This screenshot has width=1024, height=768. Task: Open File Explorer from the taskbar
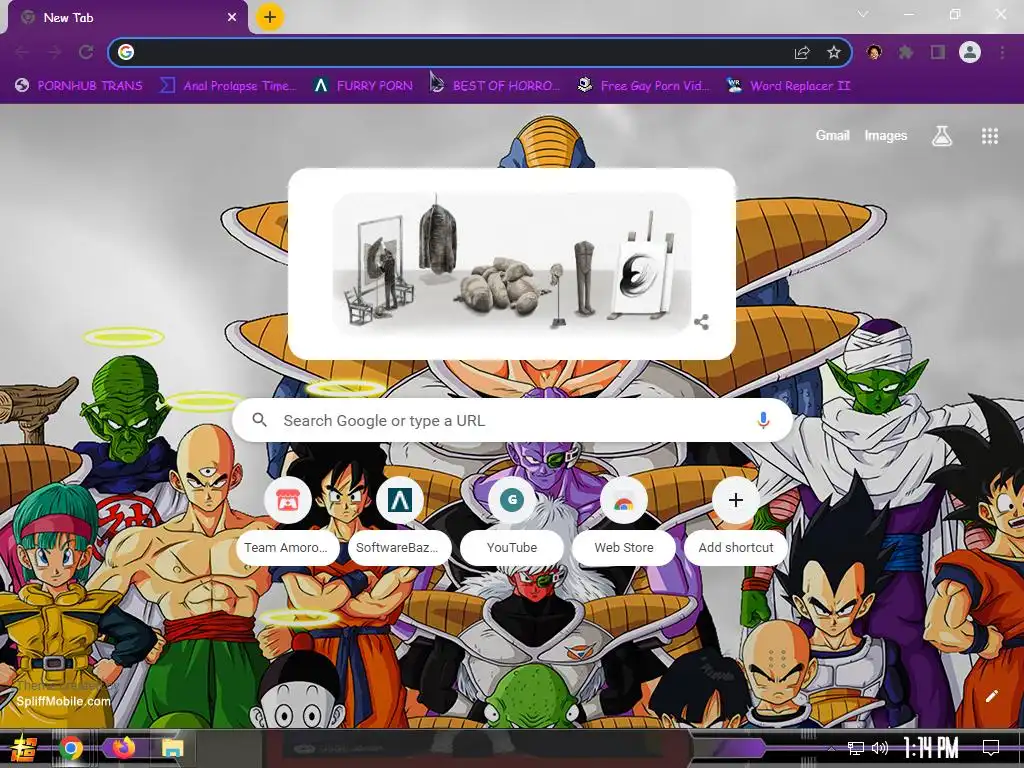pyautogui.click(x=172, y=748)
